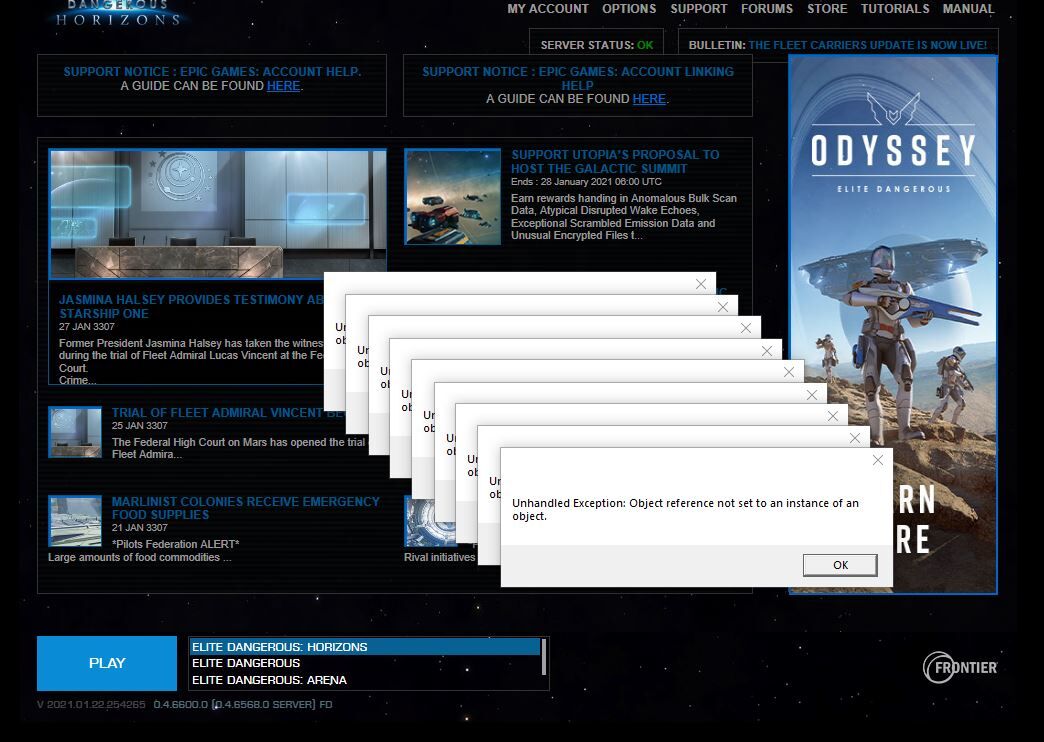Click the Dangerous Horizons logo
The image size is (1044, 742).
119,12
